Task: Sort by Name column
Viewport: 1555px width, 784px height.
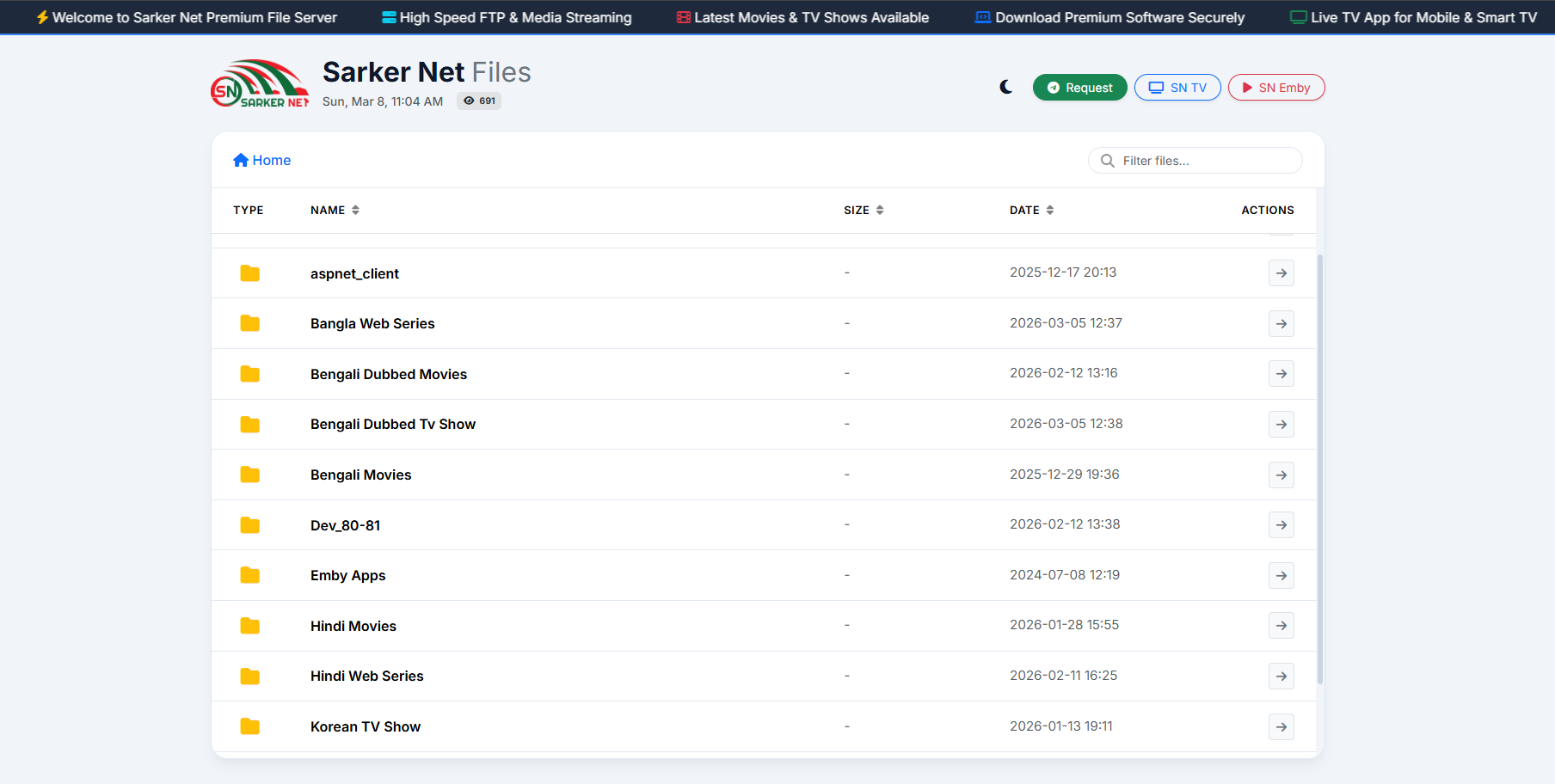Action: [x=335, y=210]
